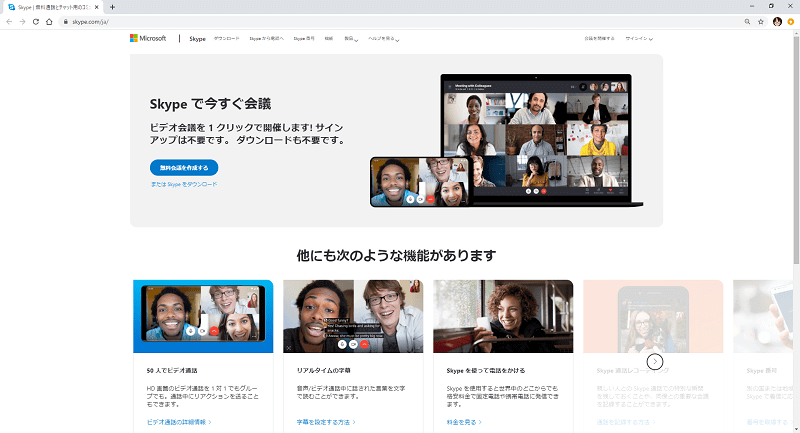Click the orange extension icon in toolbar
800x433 pixels.
[x=790, y=22]
